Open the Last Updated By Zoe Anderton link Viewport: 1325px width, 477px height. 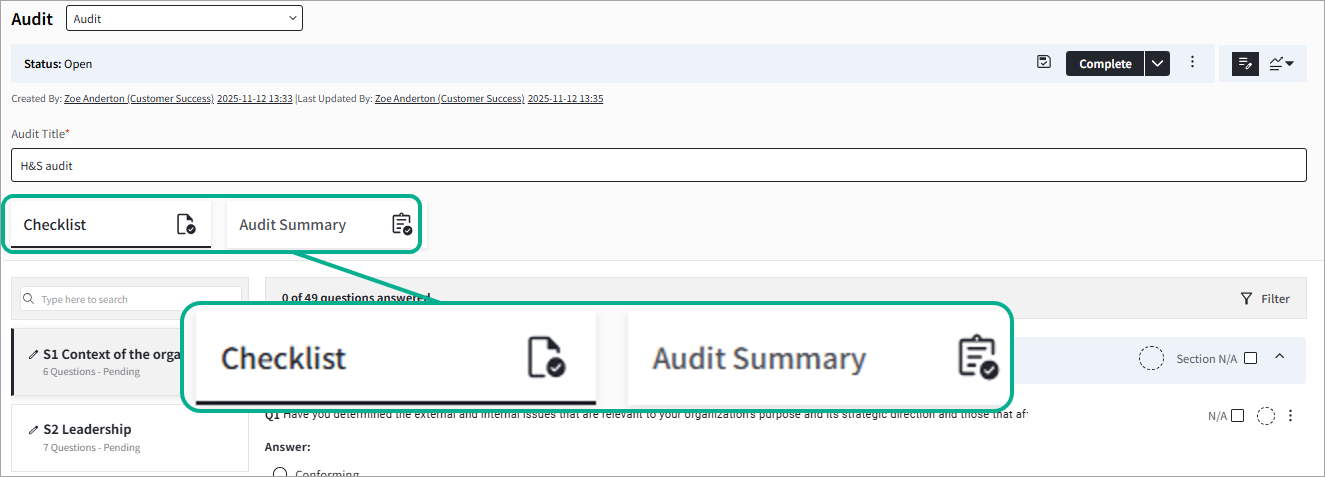(449, 99)
